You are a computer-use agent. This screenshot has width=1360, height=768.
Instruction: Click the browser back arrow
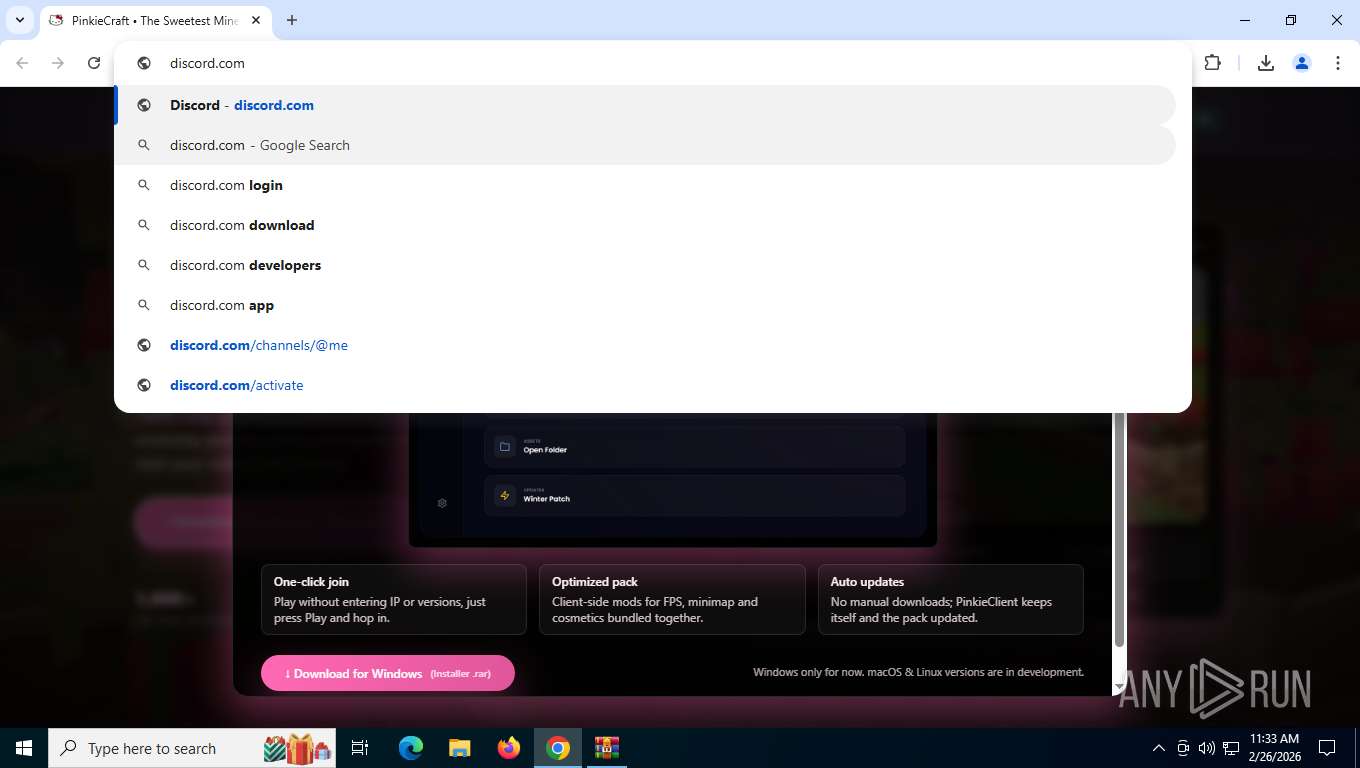pyautogui.click(x=22, y=63)
